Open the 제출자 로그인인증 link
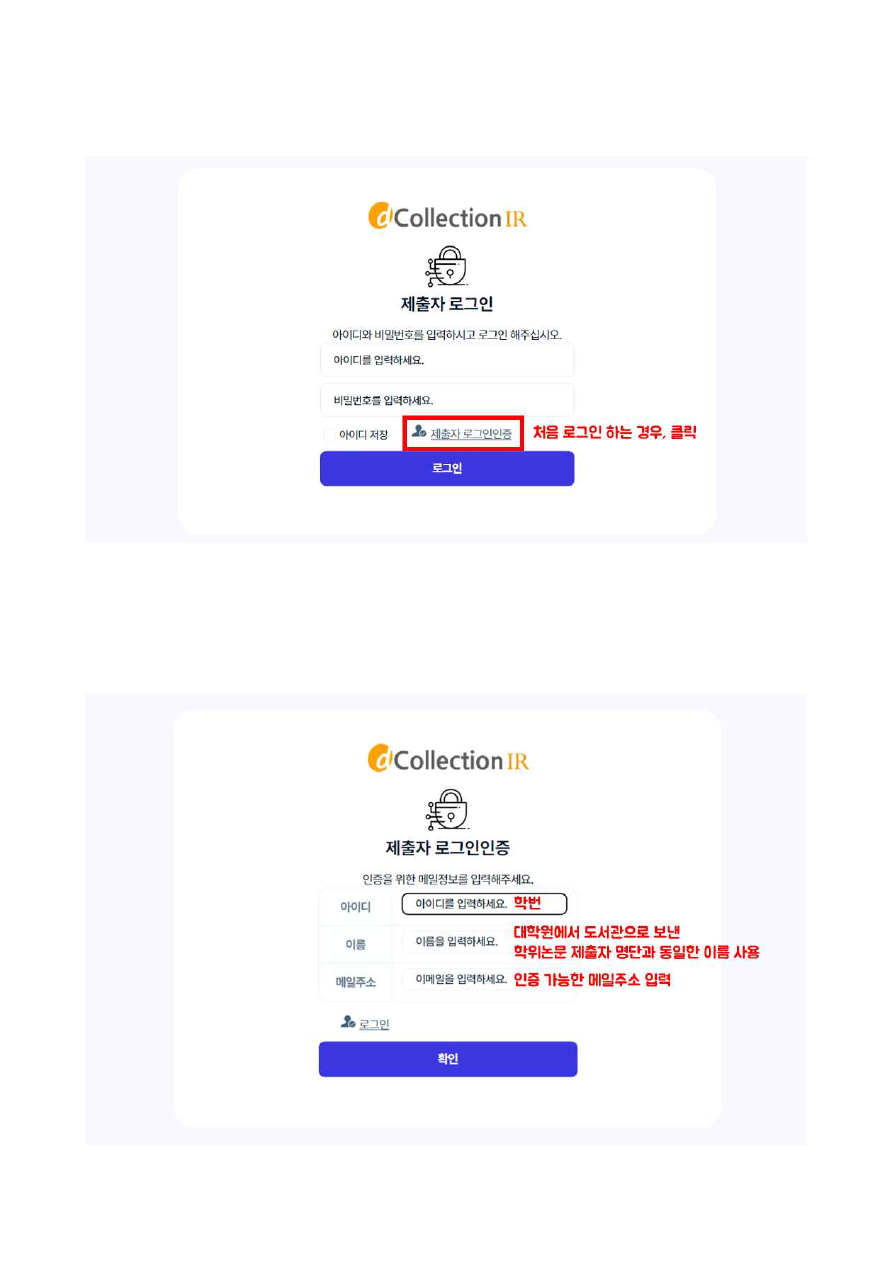The image size is (893, 1262). (x=471, y=434)
